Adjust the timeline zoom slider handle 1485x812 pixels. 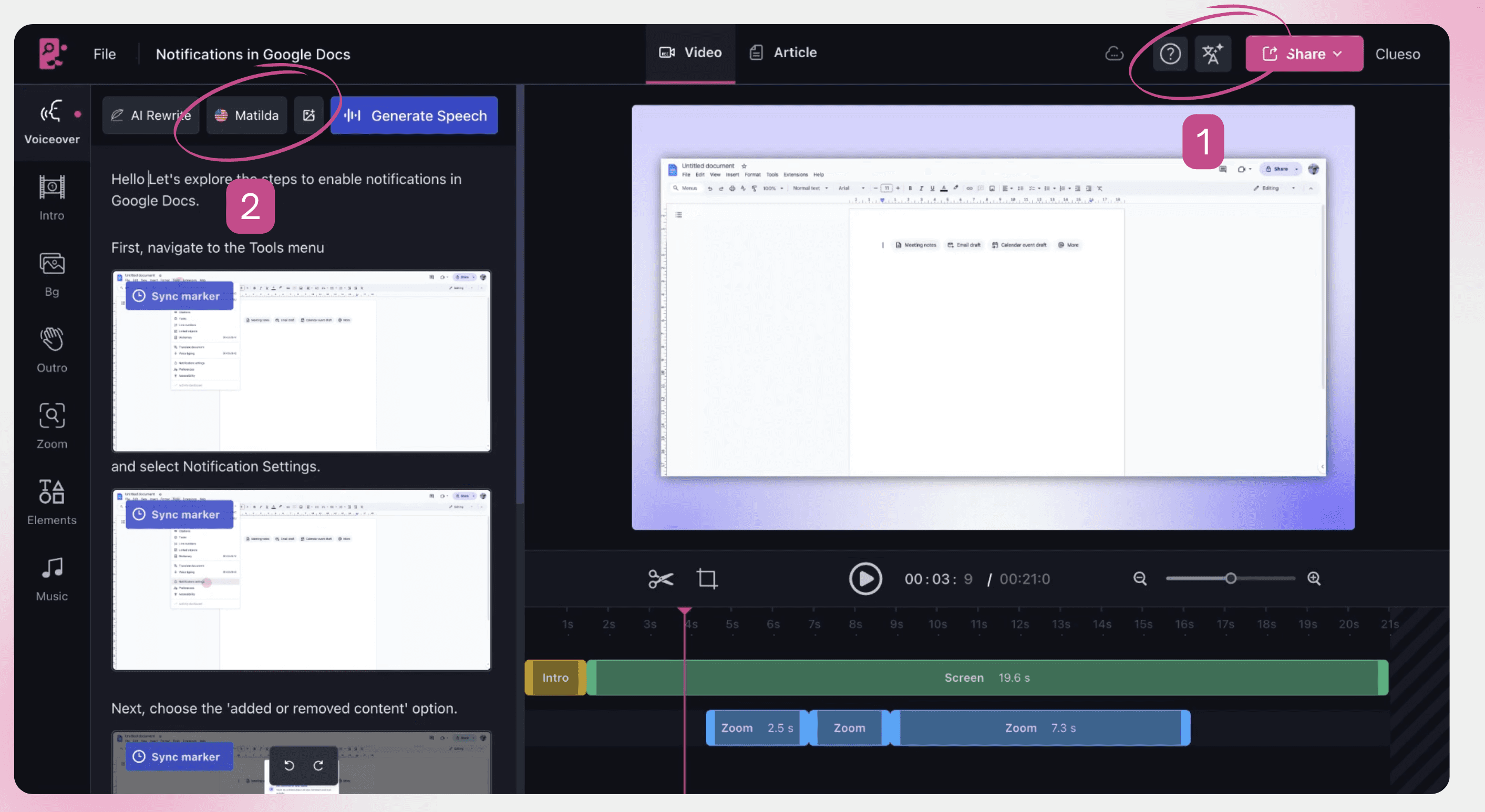pyautogui.click(x=1231, y=578)
